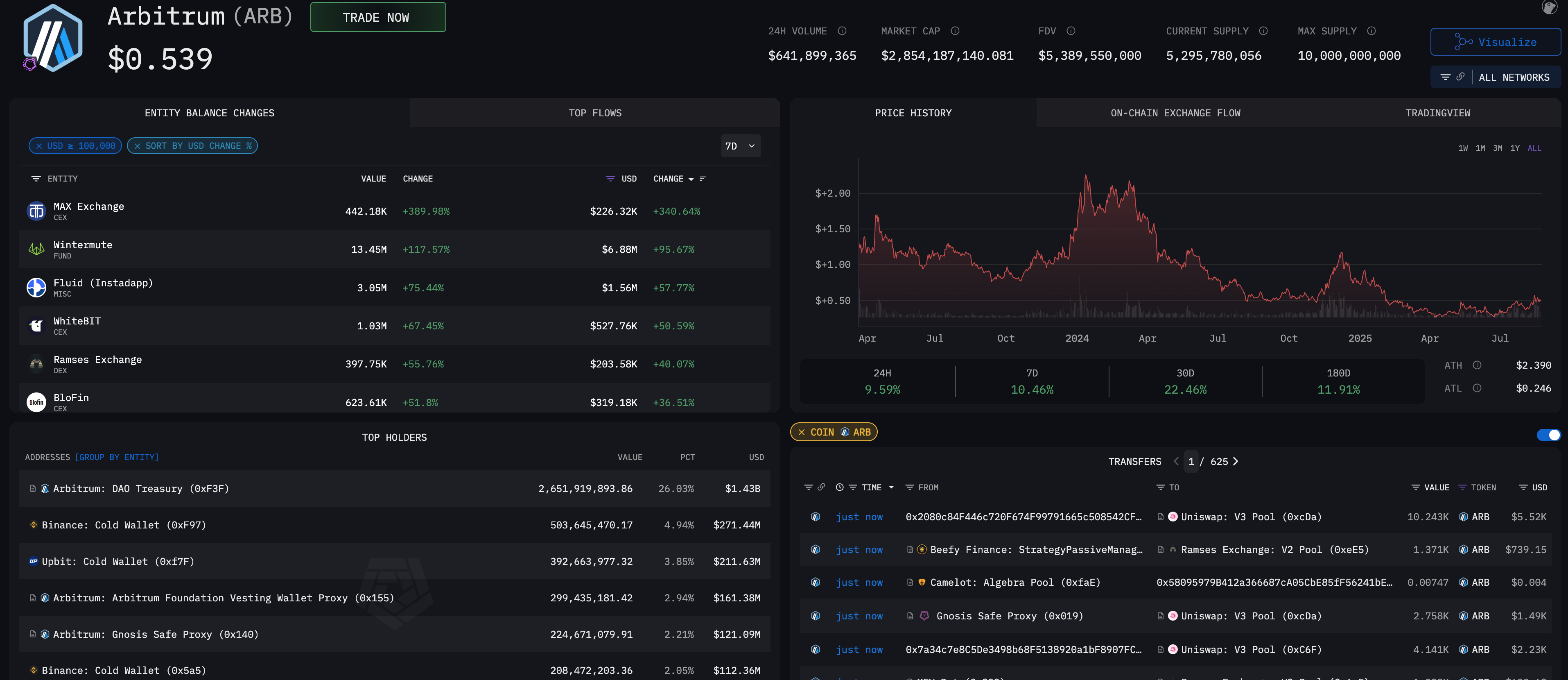Remove the COIN ARB filter chip

(801, 432)
